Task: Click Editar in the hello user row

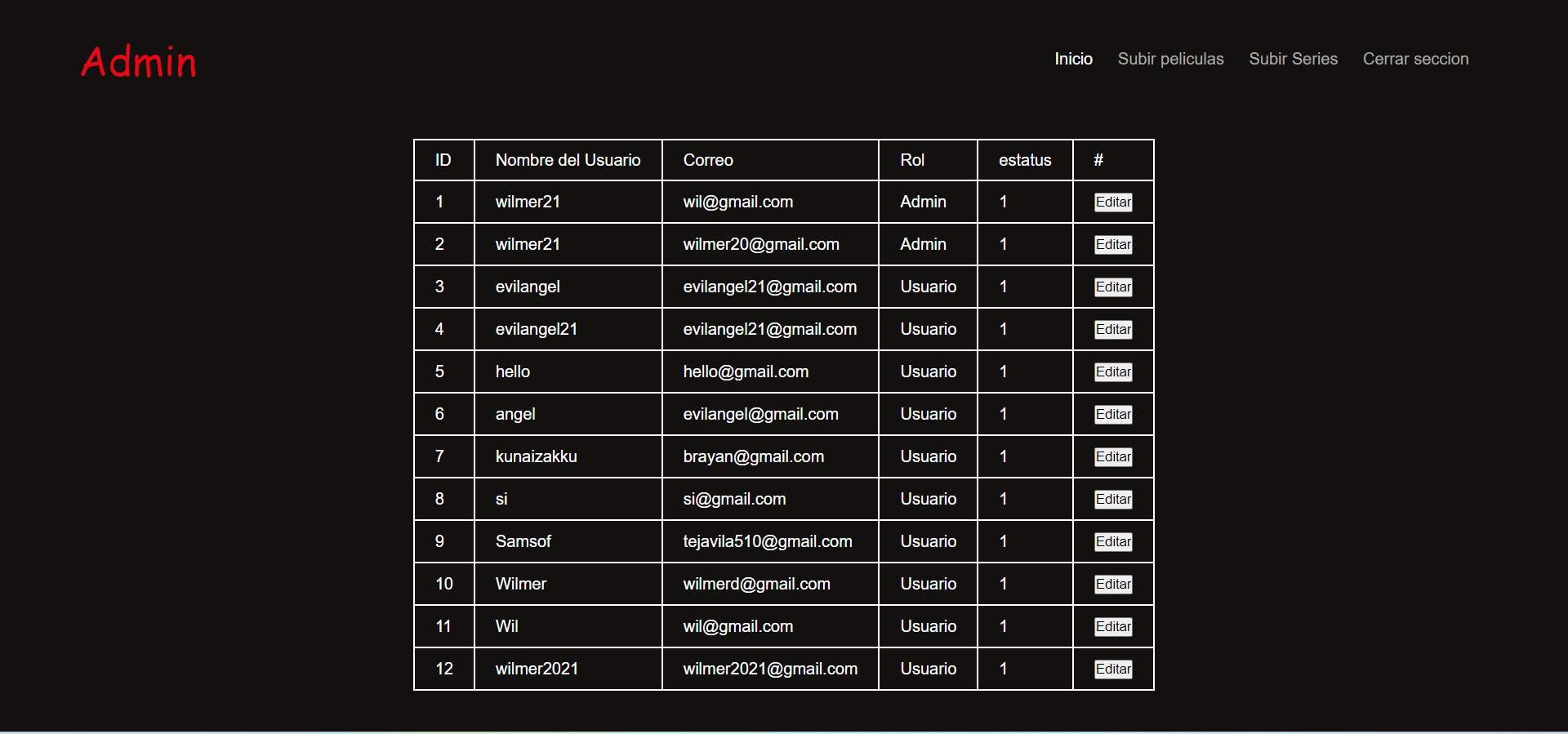Action: click(x=1113, y=371)
